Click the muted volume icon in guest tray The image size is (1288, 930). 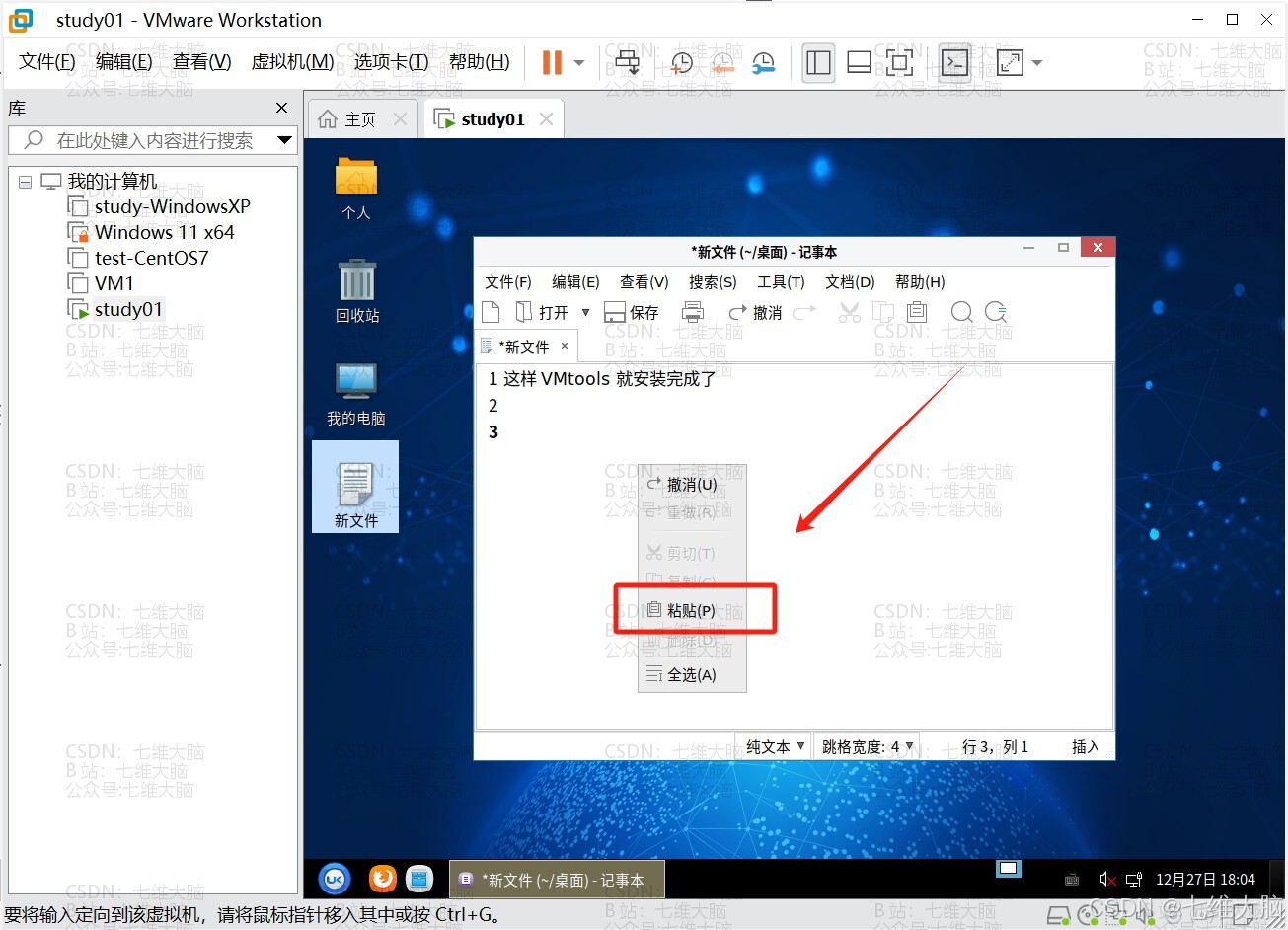pos(1107,879)
